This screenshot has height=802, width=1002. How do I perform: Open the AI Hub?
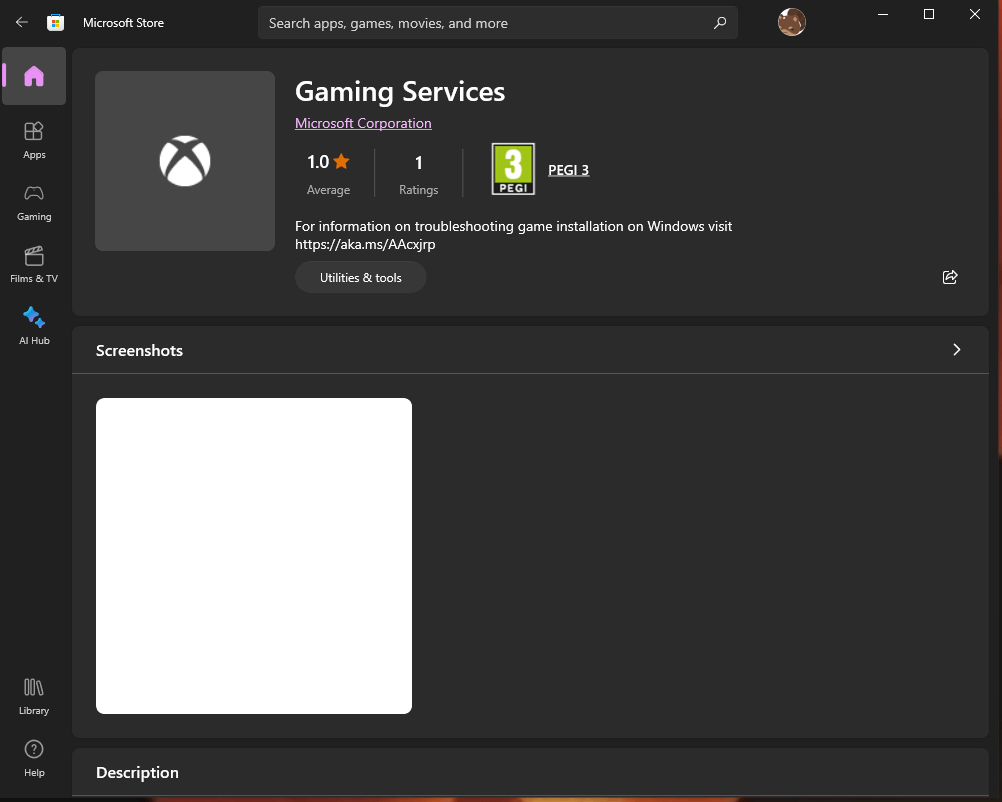[x=34, y=327]
